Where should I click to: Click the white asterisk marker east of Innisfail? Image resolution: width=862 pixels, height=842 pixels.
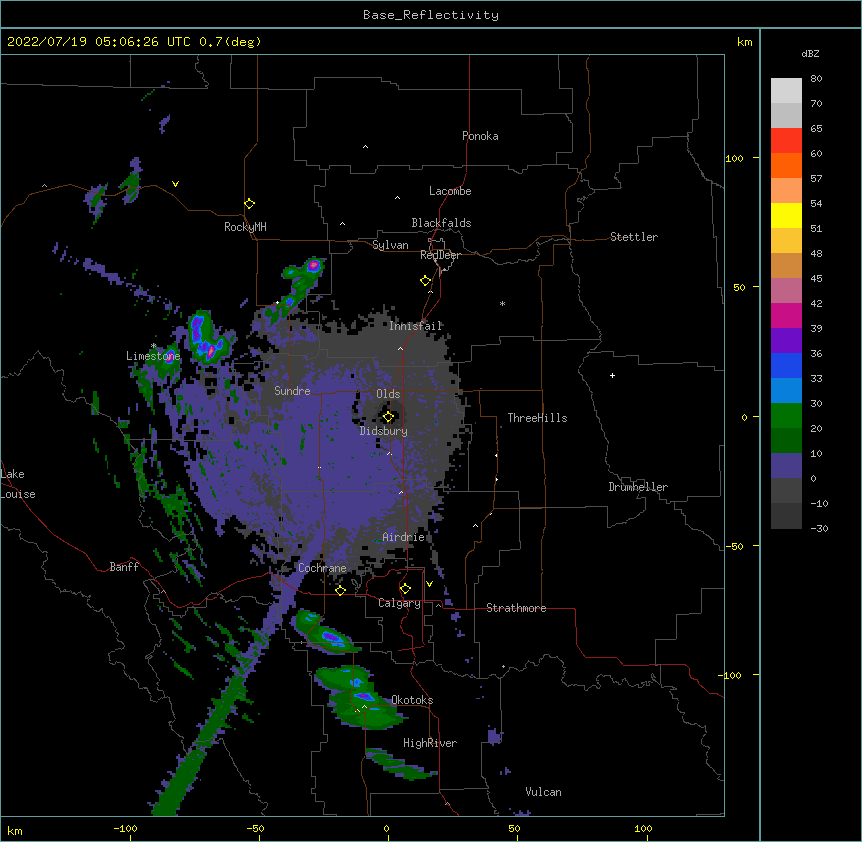click(502, 303)
